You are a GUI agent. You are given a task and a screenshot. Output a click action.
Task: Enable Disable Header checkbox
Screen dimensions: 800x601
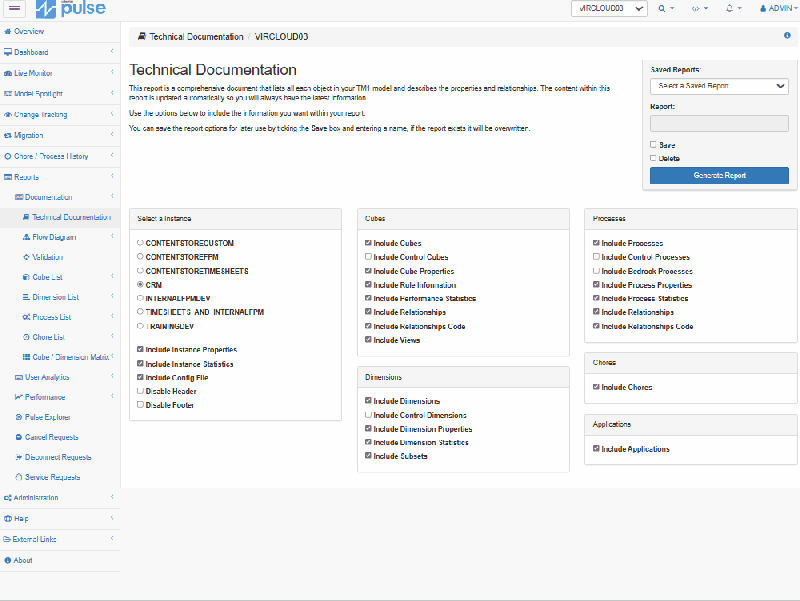tap(140, 391)
